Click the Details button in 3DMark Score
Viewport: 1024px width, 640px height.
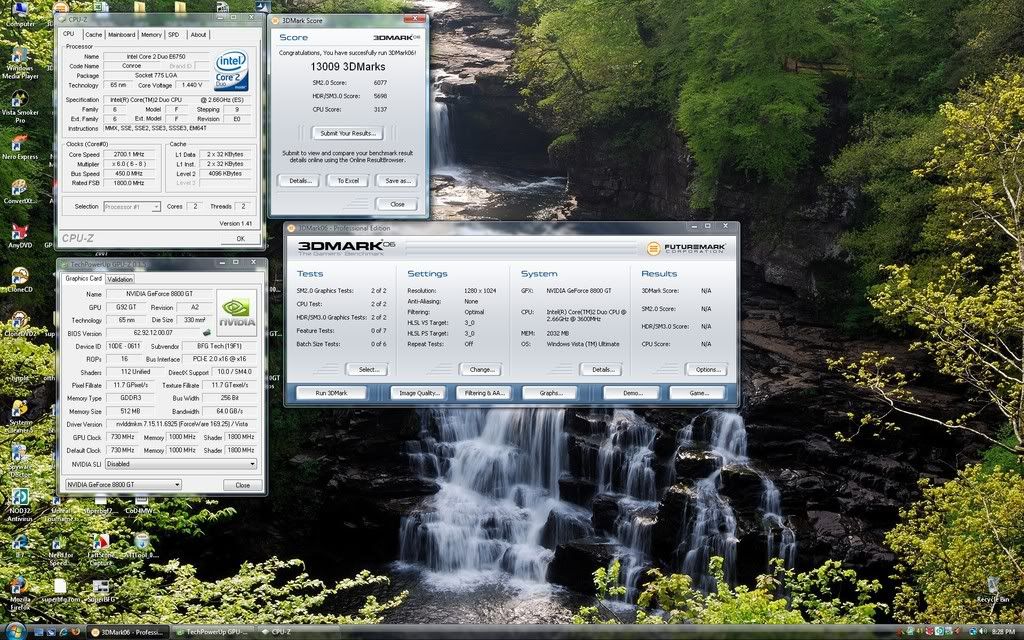[x=300, y=181]
